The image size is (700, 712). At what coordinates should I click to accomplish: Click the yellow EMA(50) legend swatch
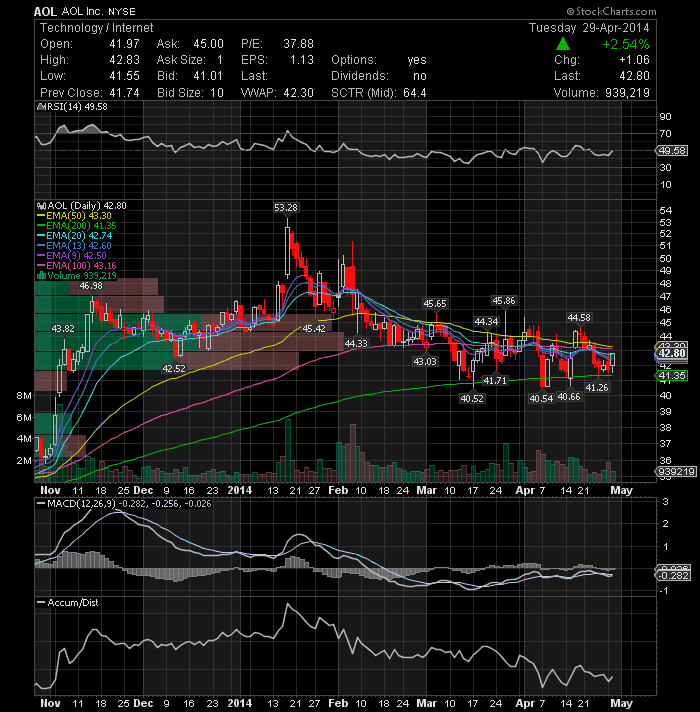tap(41, 216)
